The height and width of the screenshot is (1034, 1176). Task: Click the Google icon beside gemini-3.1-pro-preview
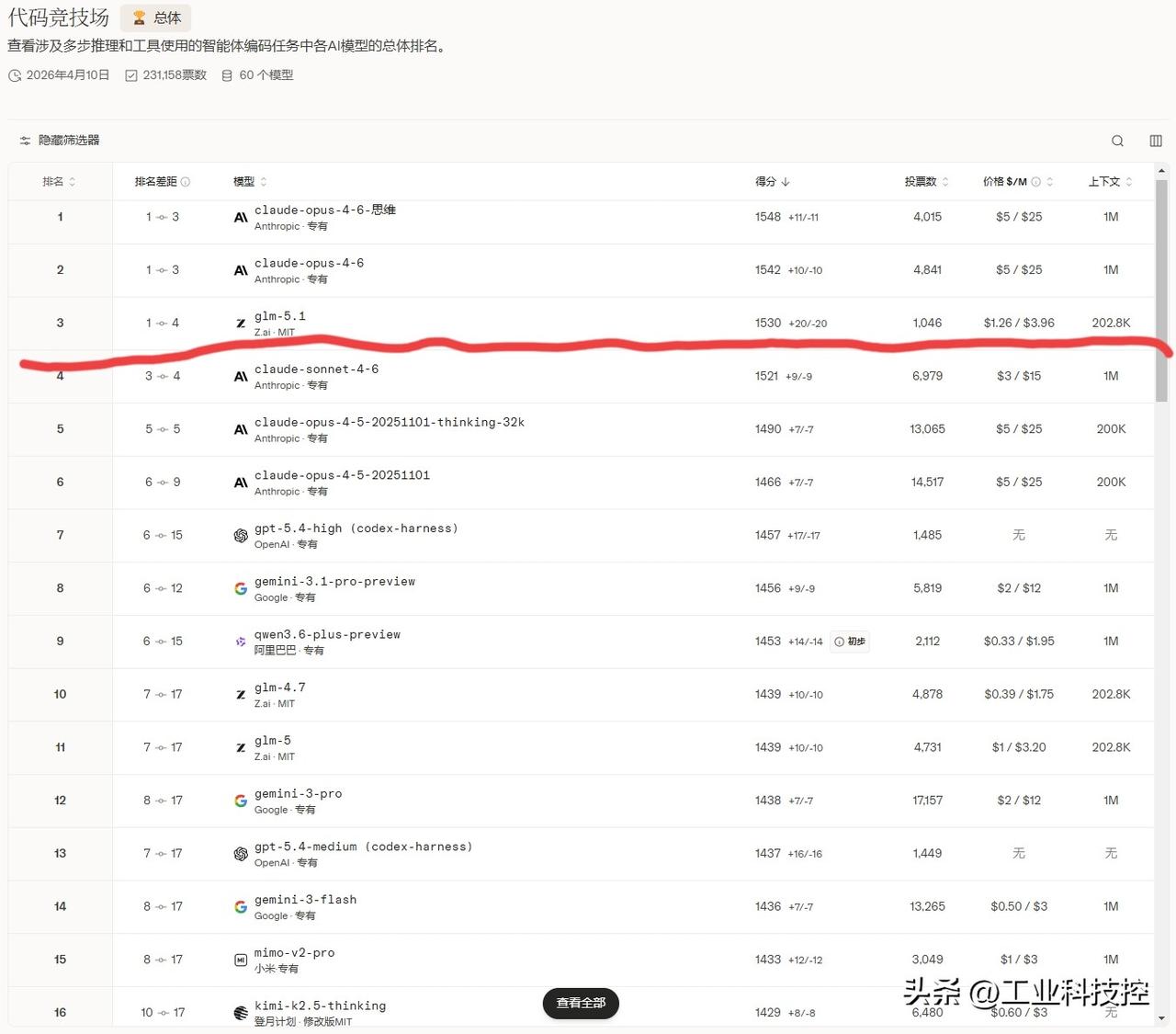click(x=240, y=588)
